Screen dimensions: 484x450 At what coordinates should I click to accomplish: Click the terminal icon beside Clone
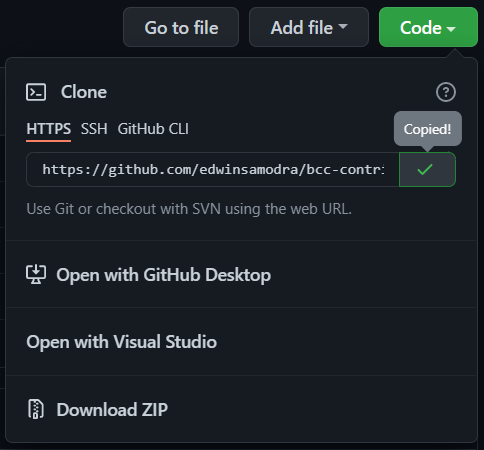tap(36, 92)
